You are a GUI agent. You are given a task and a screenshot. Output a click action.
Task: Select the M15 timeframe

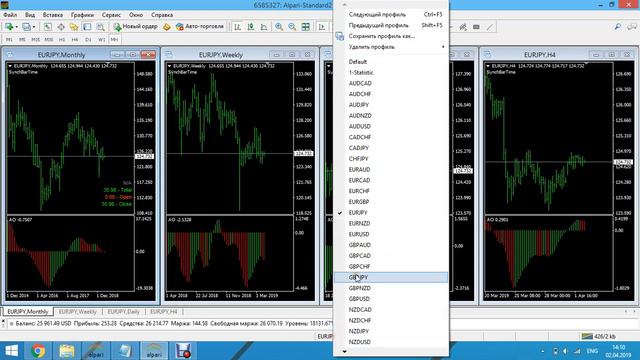point(36,40)
